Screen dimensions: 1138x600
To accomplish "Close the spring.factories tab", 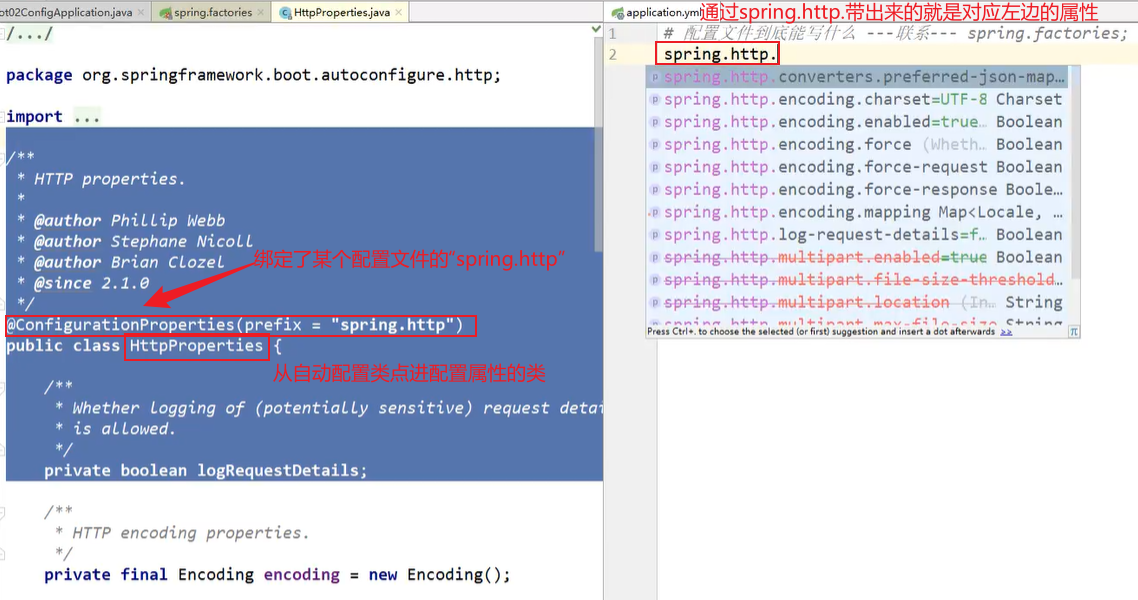I will 258,11.
